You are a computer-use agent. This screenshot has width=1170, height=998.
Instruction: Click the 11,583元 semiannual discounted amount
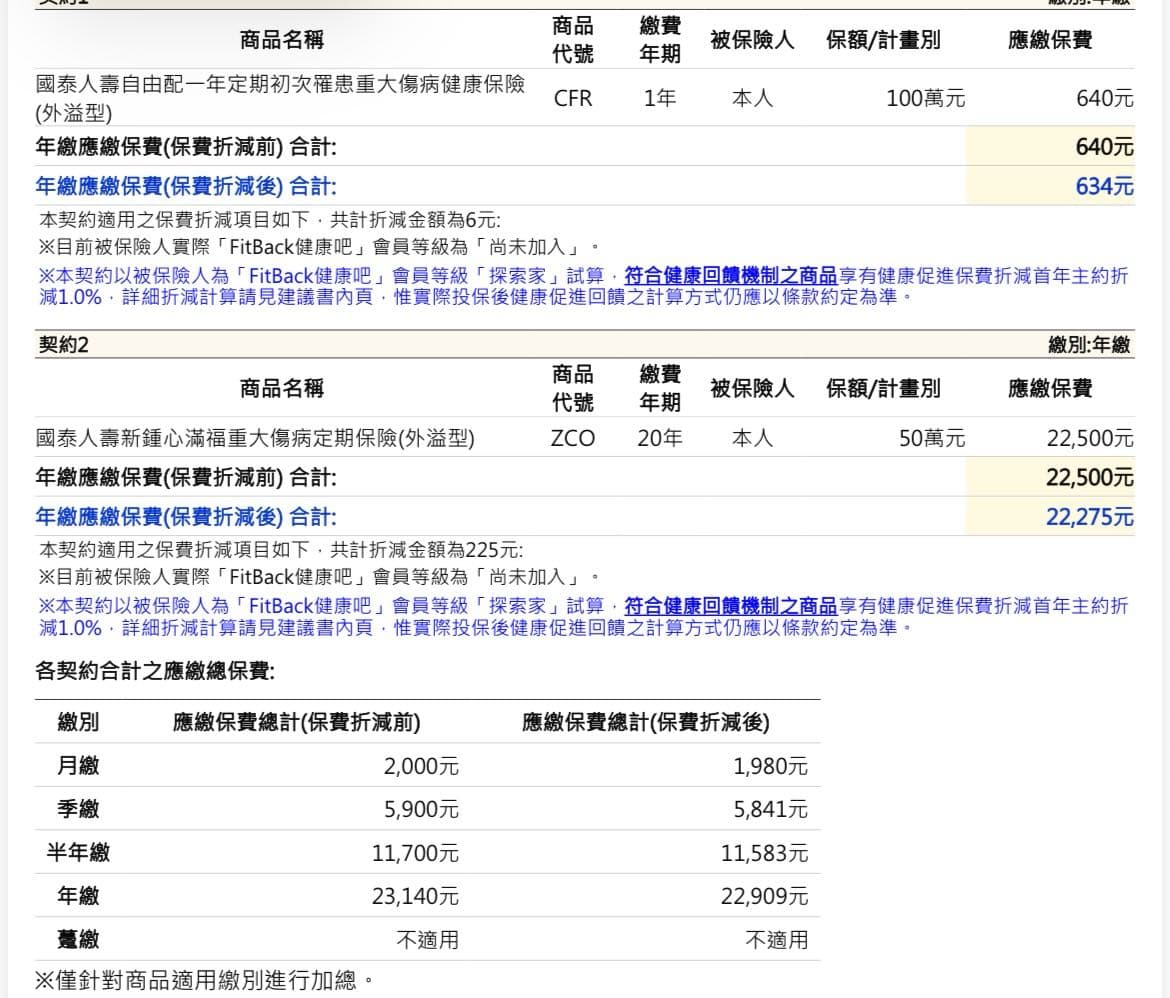pyautogui.click(x=764, y=853)
